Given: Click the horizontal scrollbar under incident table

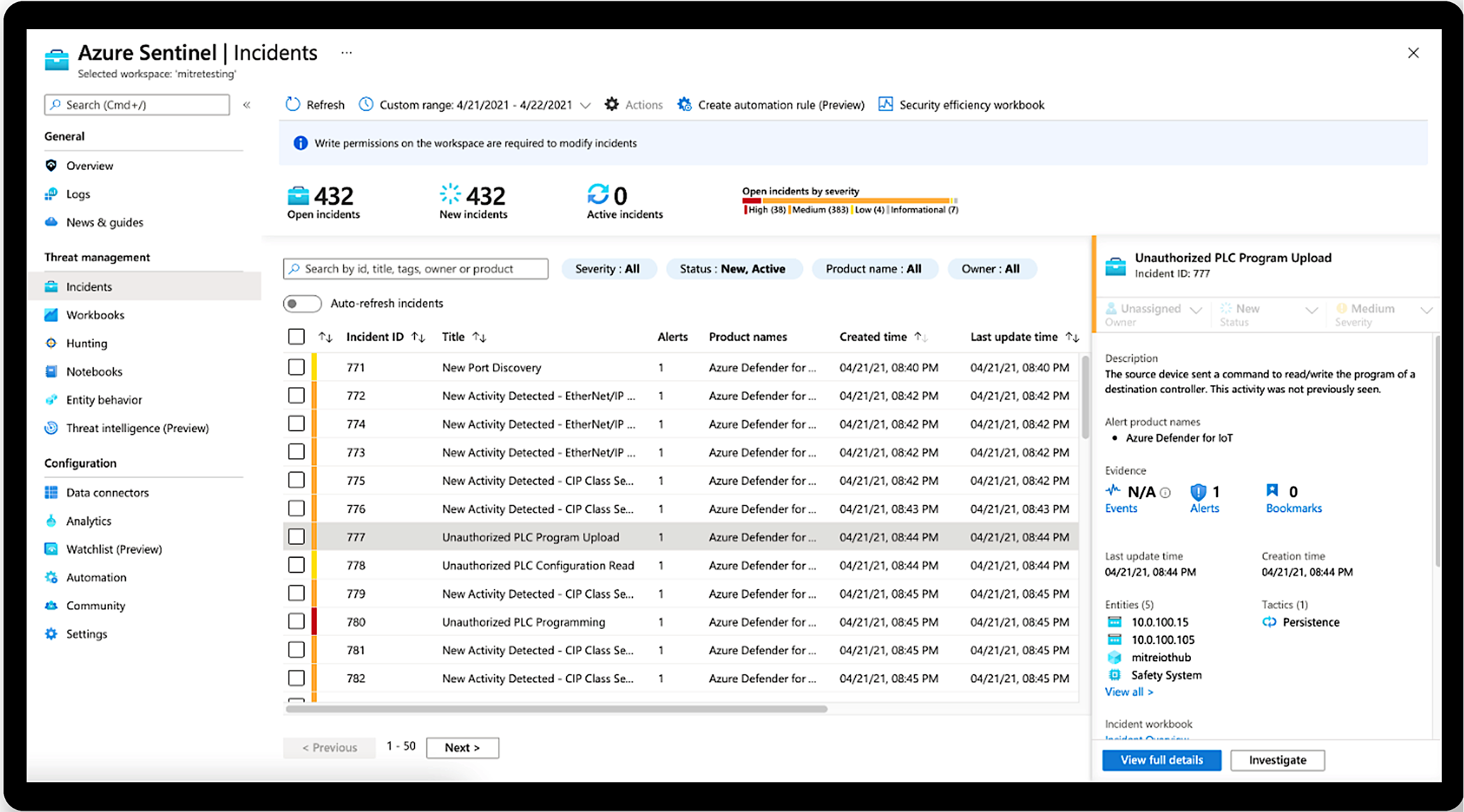Looking at the screenshot, I should point(556,709).
